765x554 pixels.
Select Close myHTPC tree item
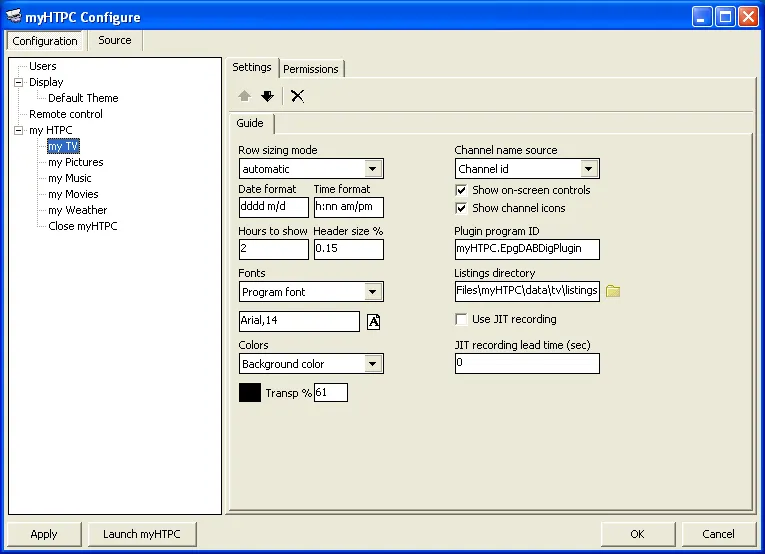click(82, 226)
